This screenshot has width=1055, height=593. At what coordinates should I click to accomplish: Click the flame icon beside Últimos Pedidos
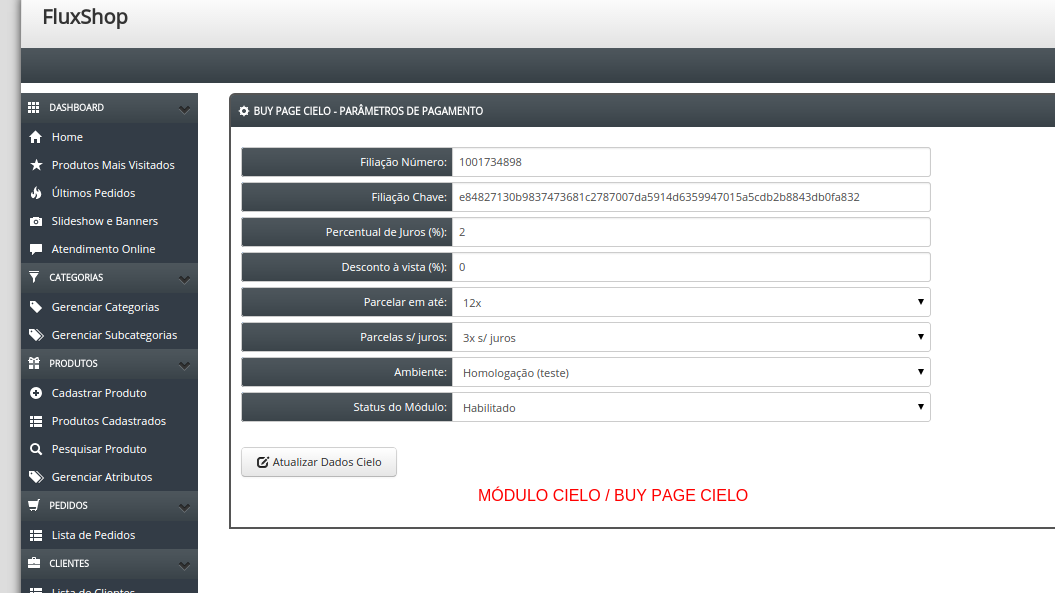[36, 193]
